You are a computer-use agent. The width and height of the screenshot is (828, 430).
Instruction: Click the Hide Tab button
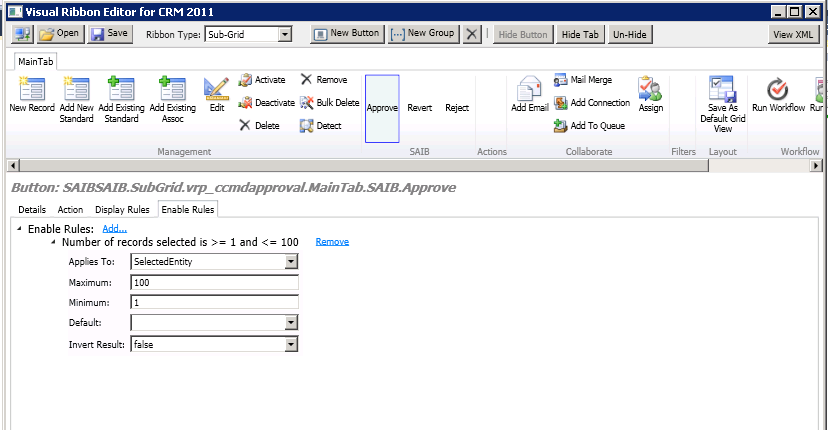pyautogui.click(x=580, y=34)
